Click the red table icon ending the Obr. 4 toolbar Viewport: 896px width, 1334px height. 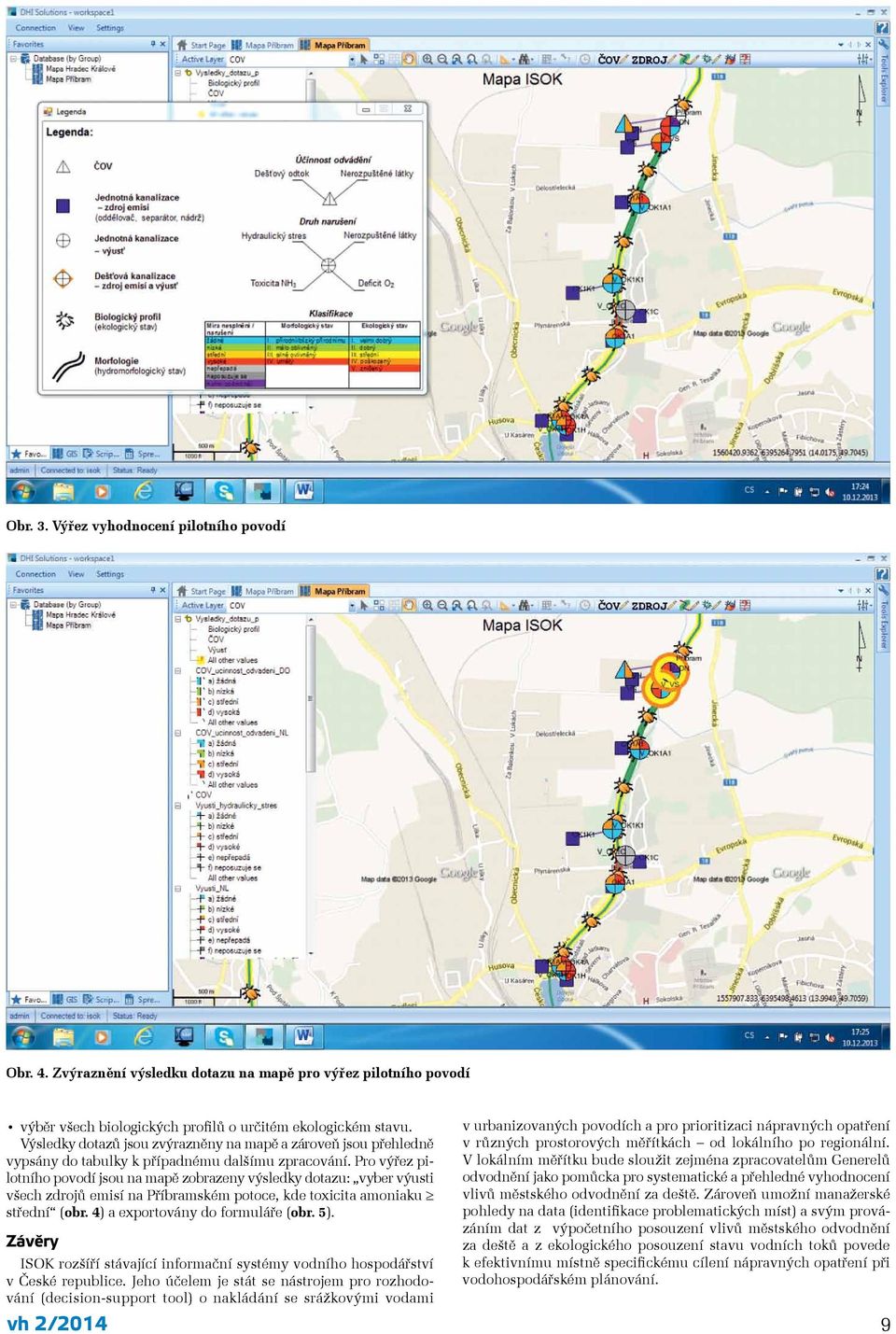[745, 605]
